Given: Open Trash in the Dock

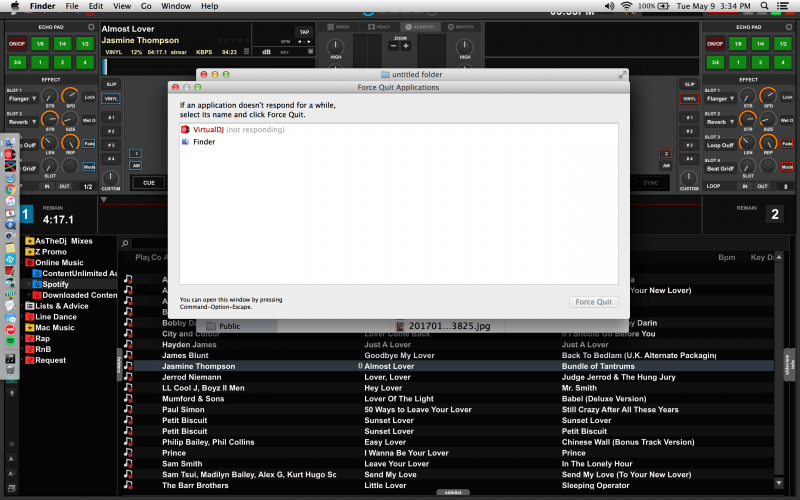Looking at the screenshot, I should [x=10, y=370].
